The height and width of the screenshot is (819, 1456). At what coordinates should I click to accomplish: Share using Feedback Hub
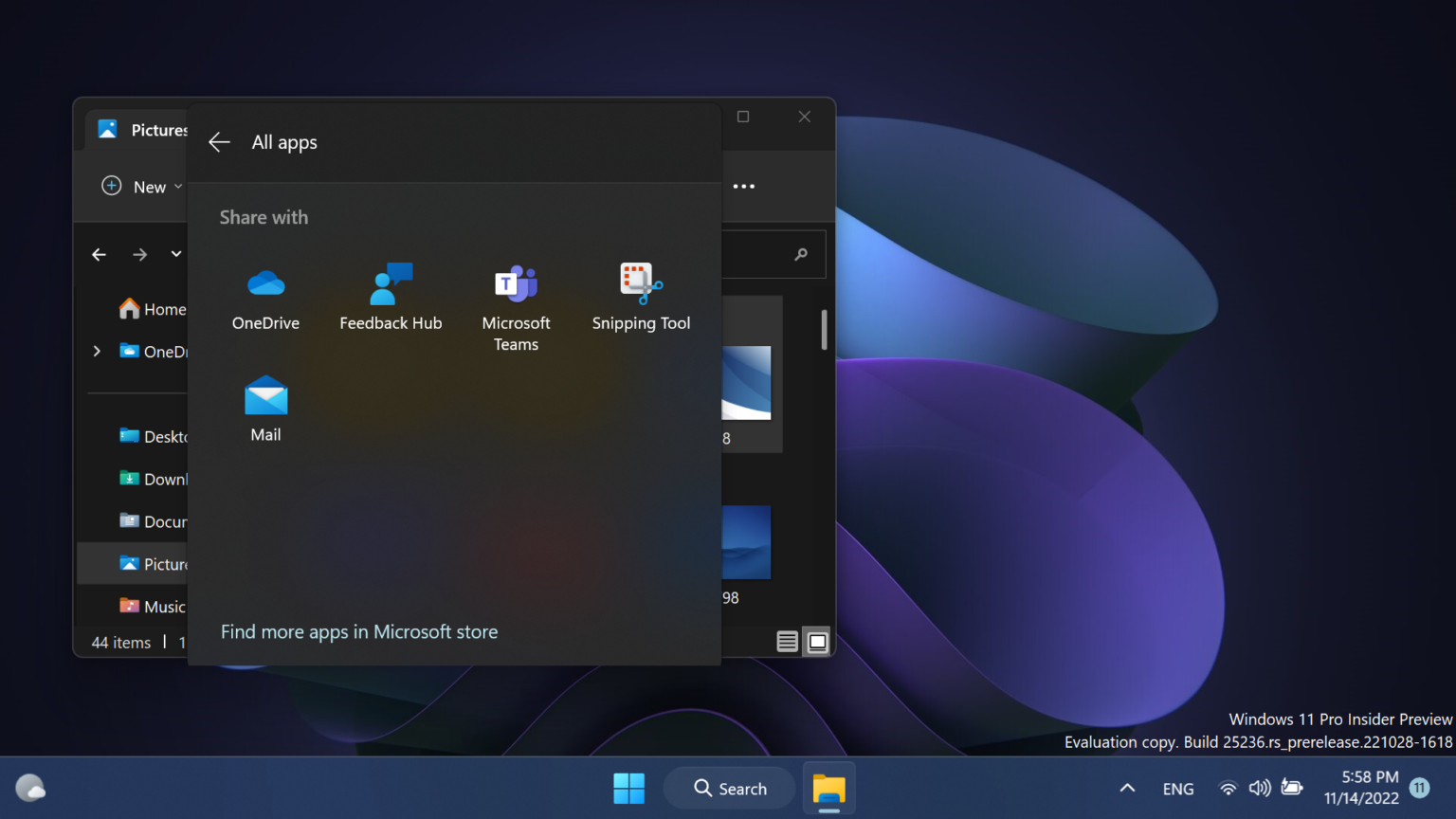click(x=391, y=299)
